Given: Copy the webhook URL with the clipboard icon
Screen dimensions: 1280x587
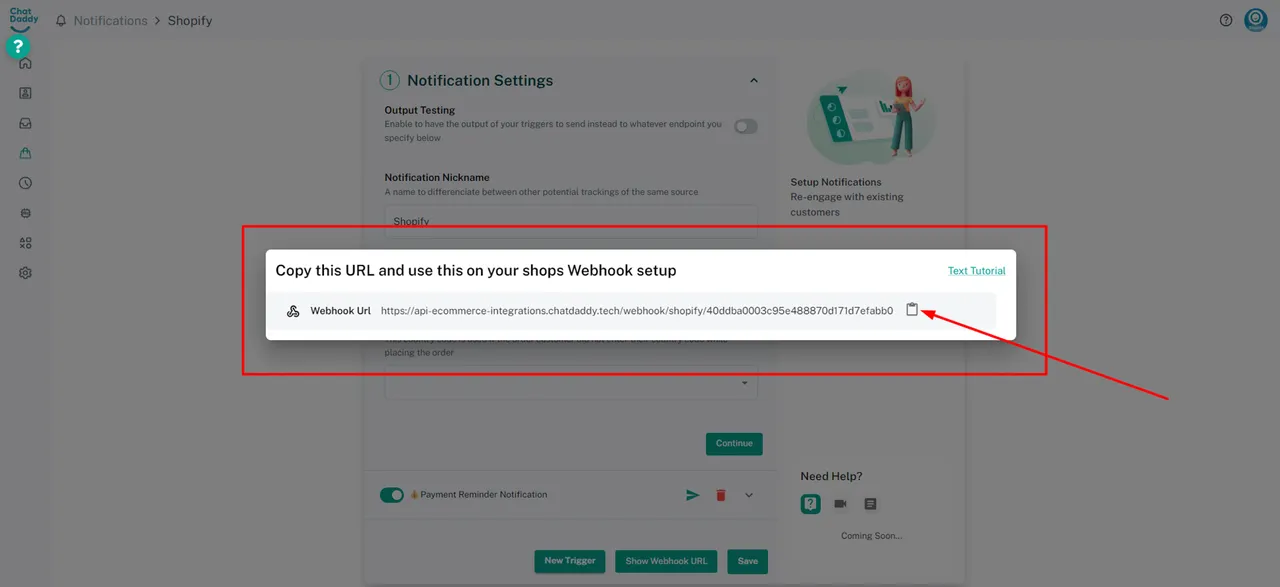Looking at the screenshot, I should click(911, 310).
